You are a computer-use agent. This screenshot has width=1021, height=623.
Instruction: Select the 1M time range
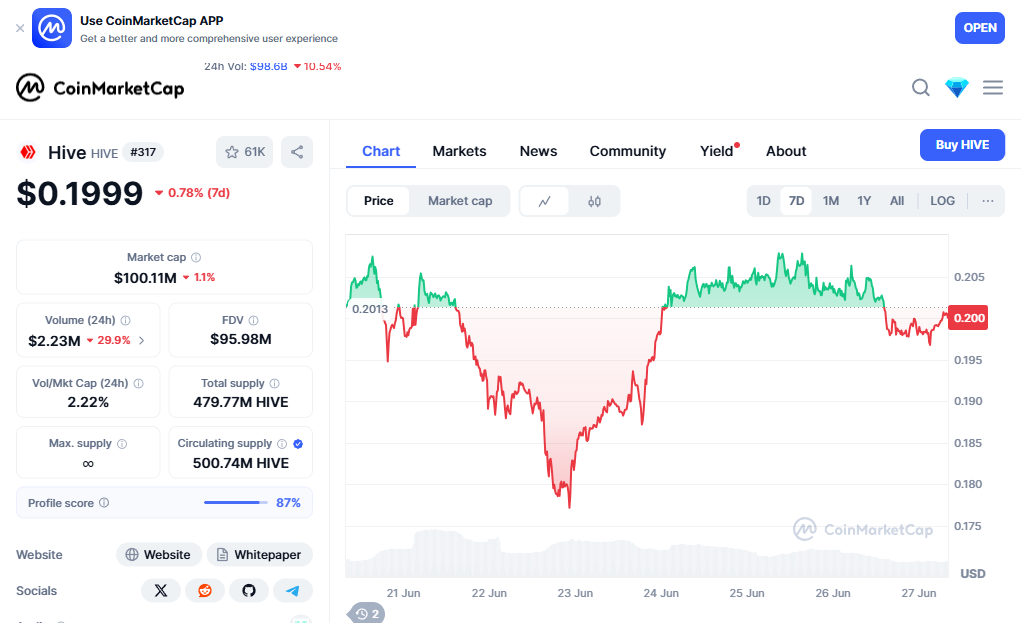pyautogui.click(x=830, y=201)
